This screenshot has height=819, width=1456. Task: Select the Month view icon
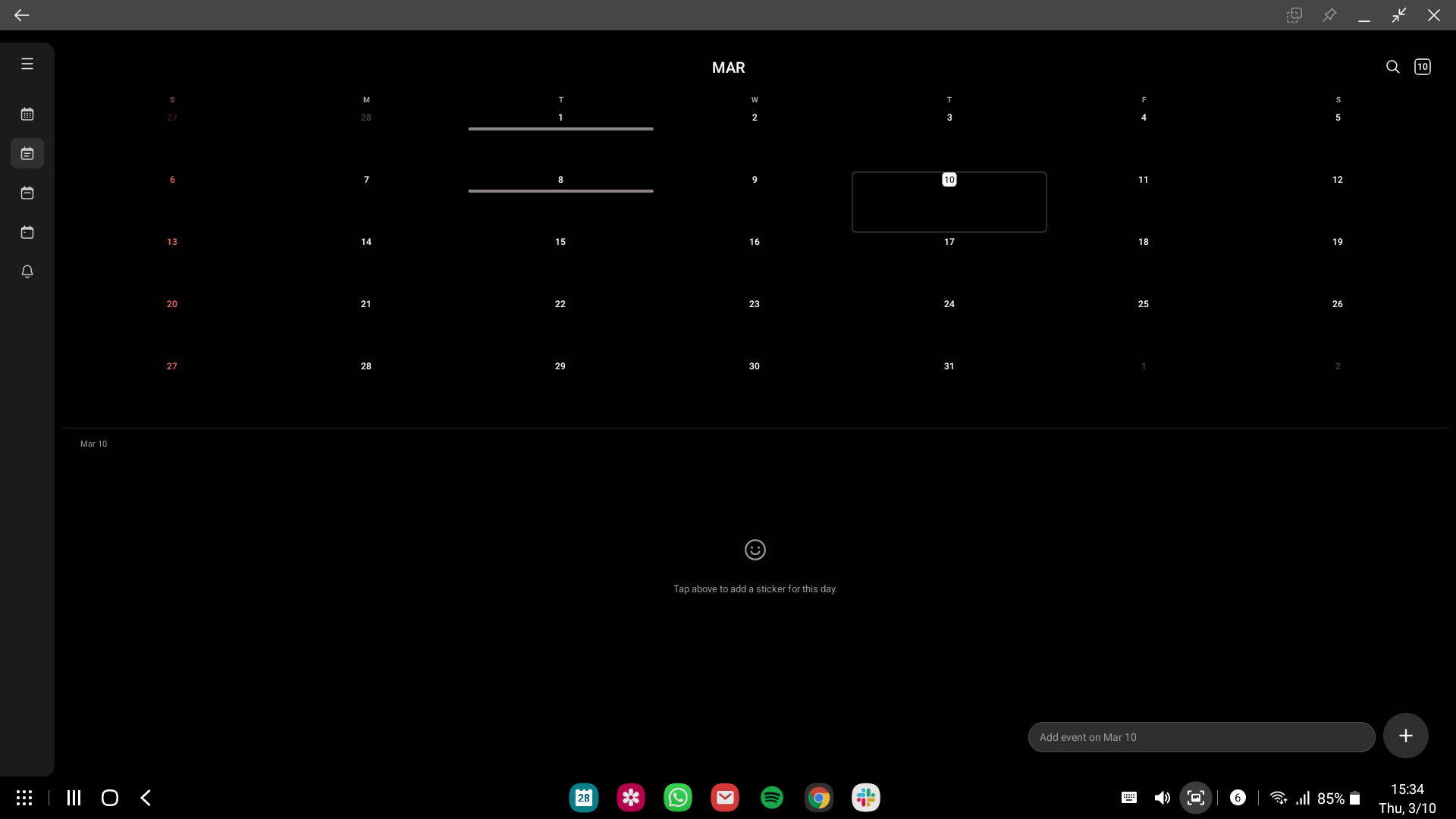[x=27, y=154]
